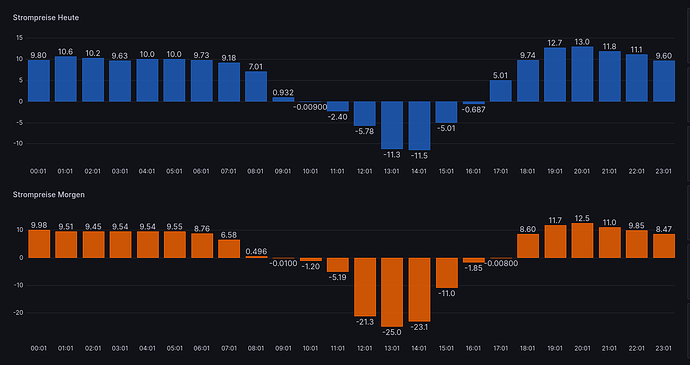Select the orange -5.19 bar at 11:01
Image resolution: width=690 pixels, height=365 pixels.
(338, 265)
